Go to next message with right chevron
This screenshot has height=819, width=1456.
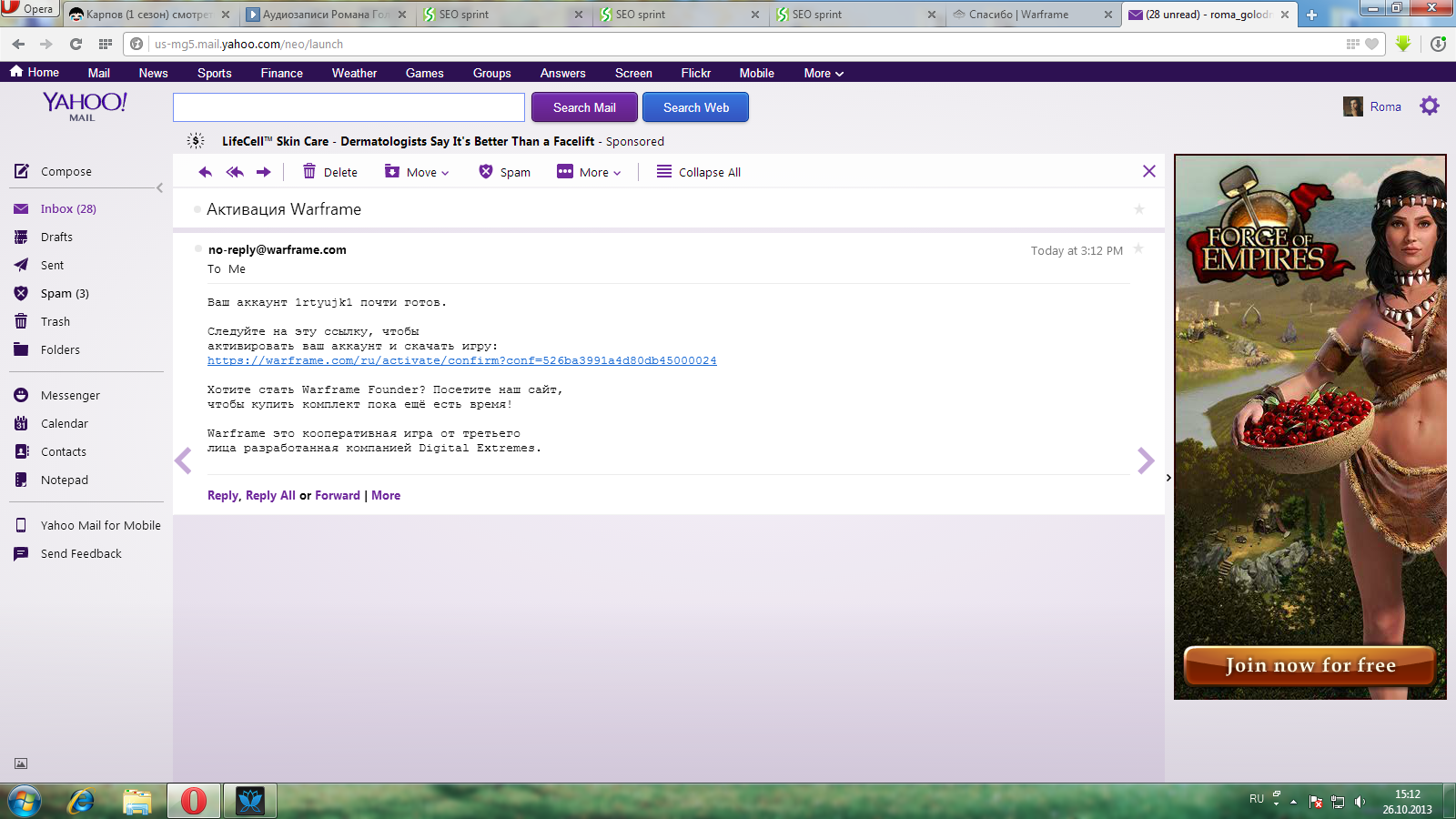coord(1145,461)
